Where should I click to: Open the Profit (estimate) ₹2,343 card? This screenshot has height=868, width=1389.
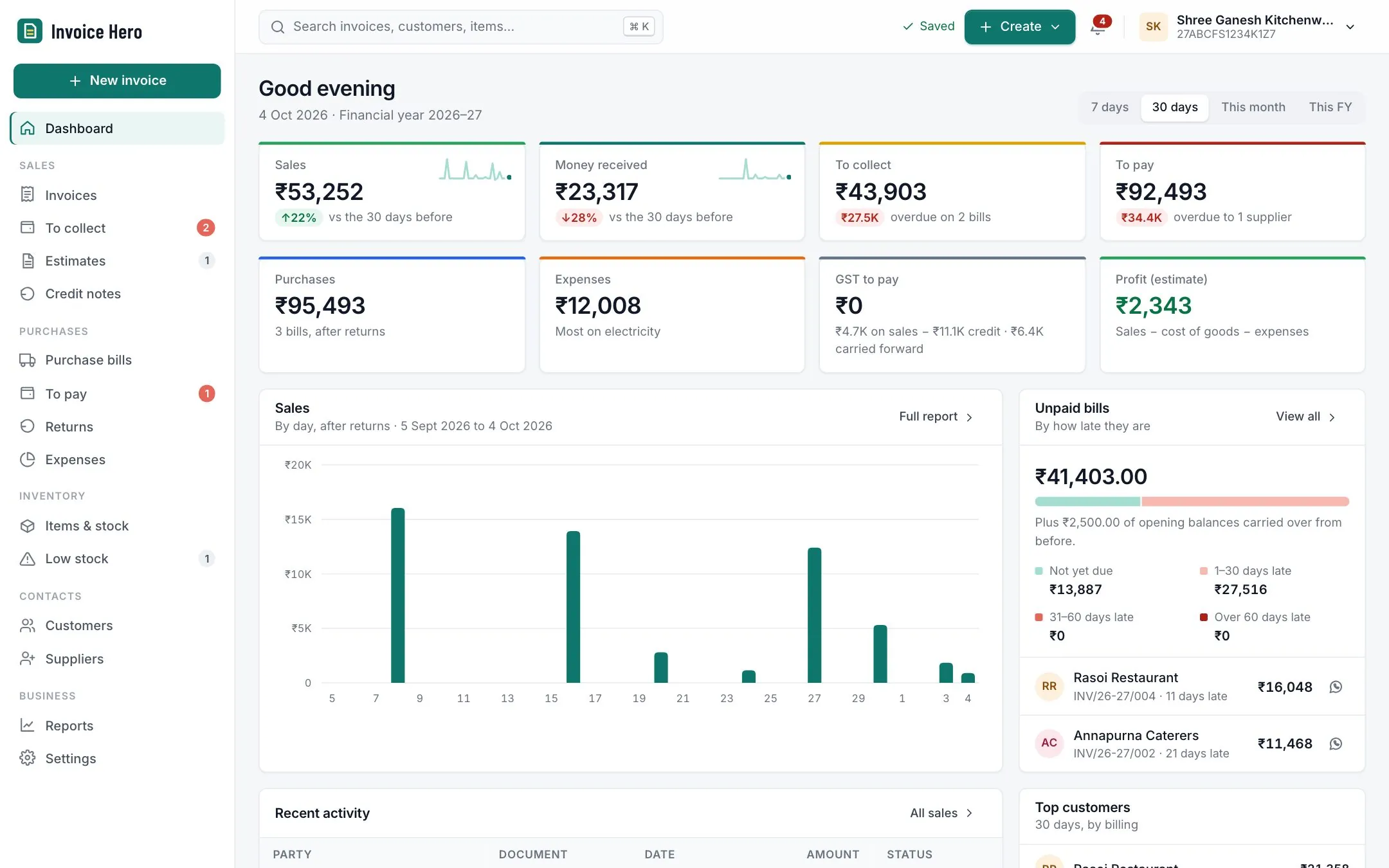[x=1232, y=314]
